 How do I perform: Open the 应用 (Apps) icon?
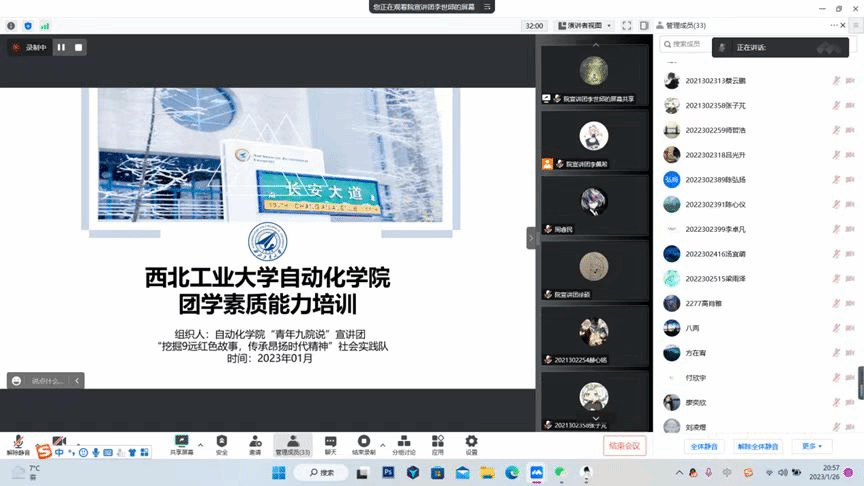coord(437,443)
